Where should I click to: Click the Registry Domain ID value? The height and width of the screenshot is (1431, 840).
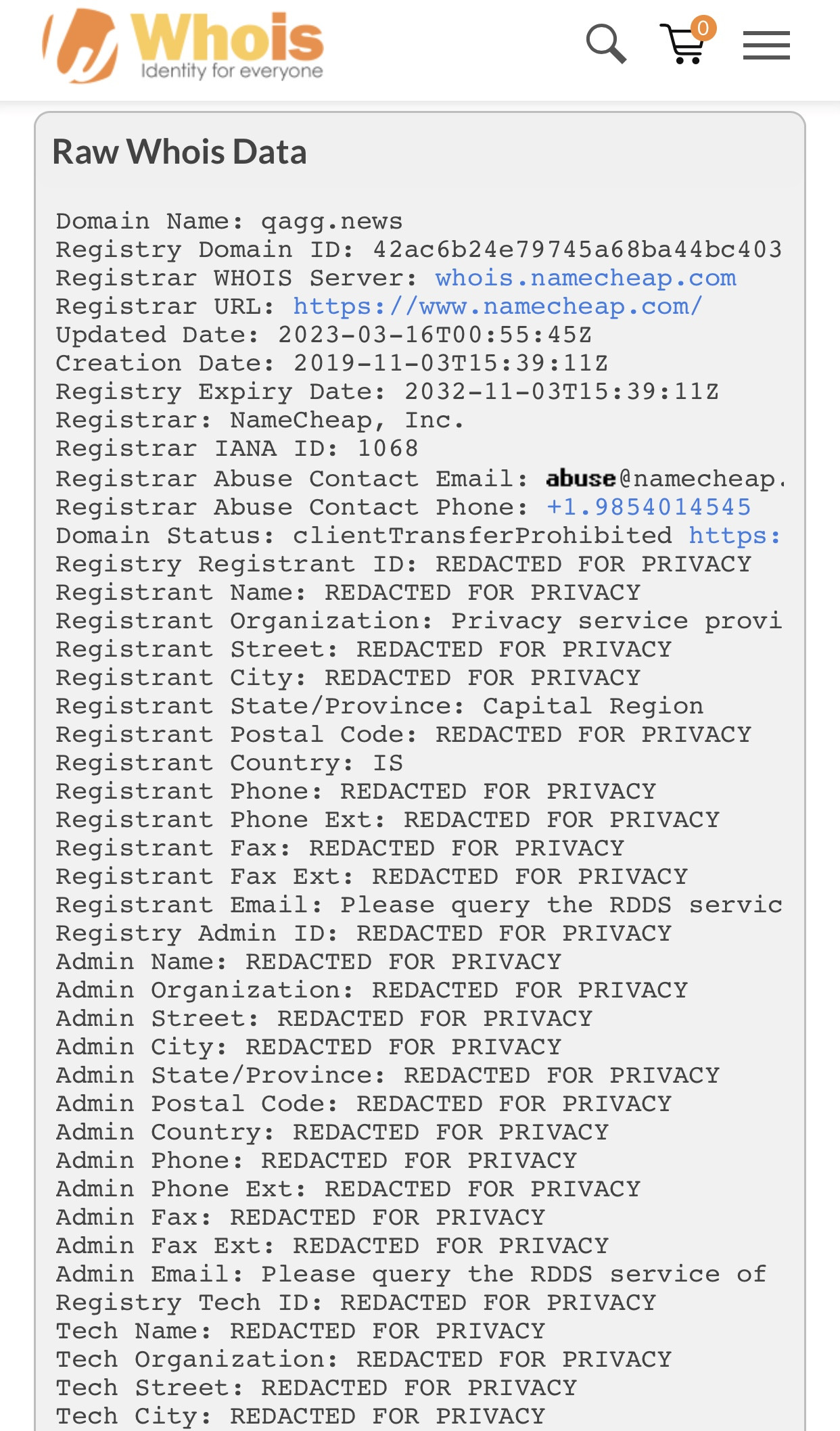click(x=577, y=250)
